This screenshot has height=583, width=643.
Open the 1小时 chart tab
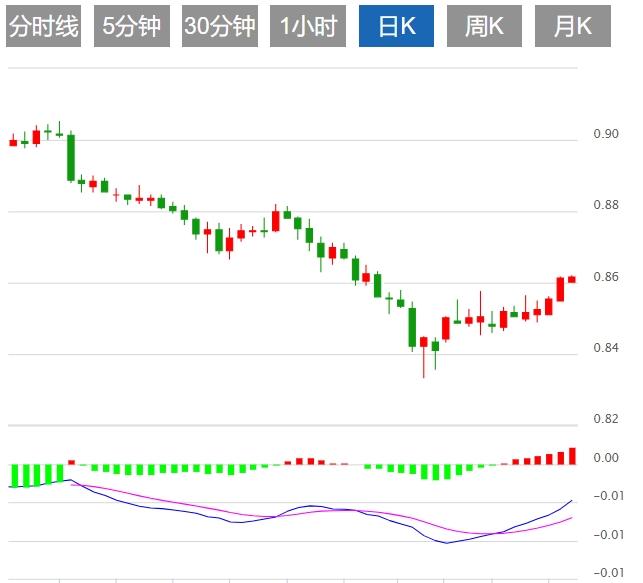click(x=308, y=26)
